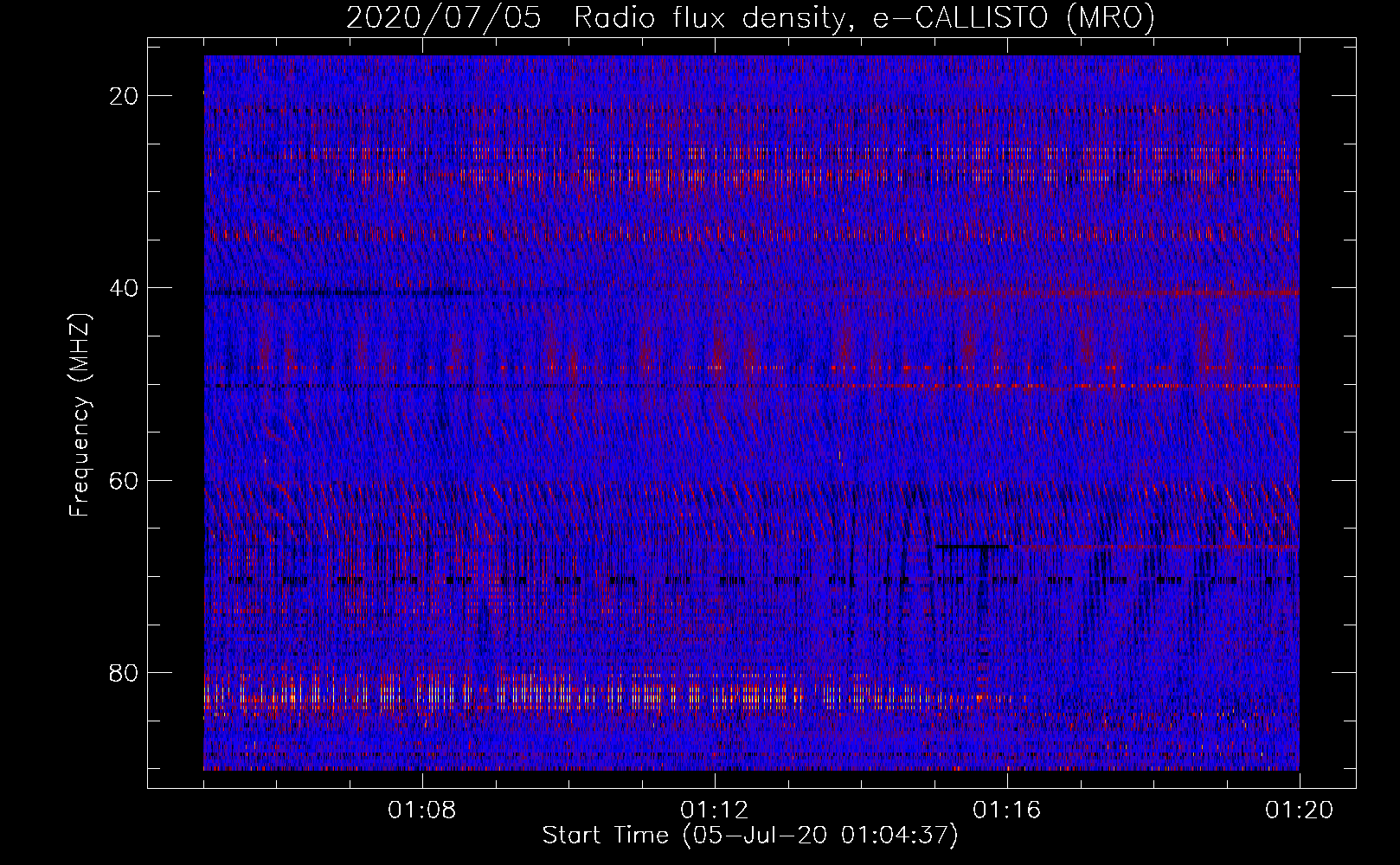Viewport: 1400px width, 865px height.
Task: Click the '01:20' time tick label
Action: point(1300,811)
